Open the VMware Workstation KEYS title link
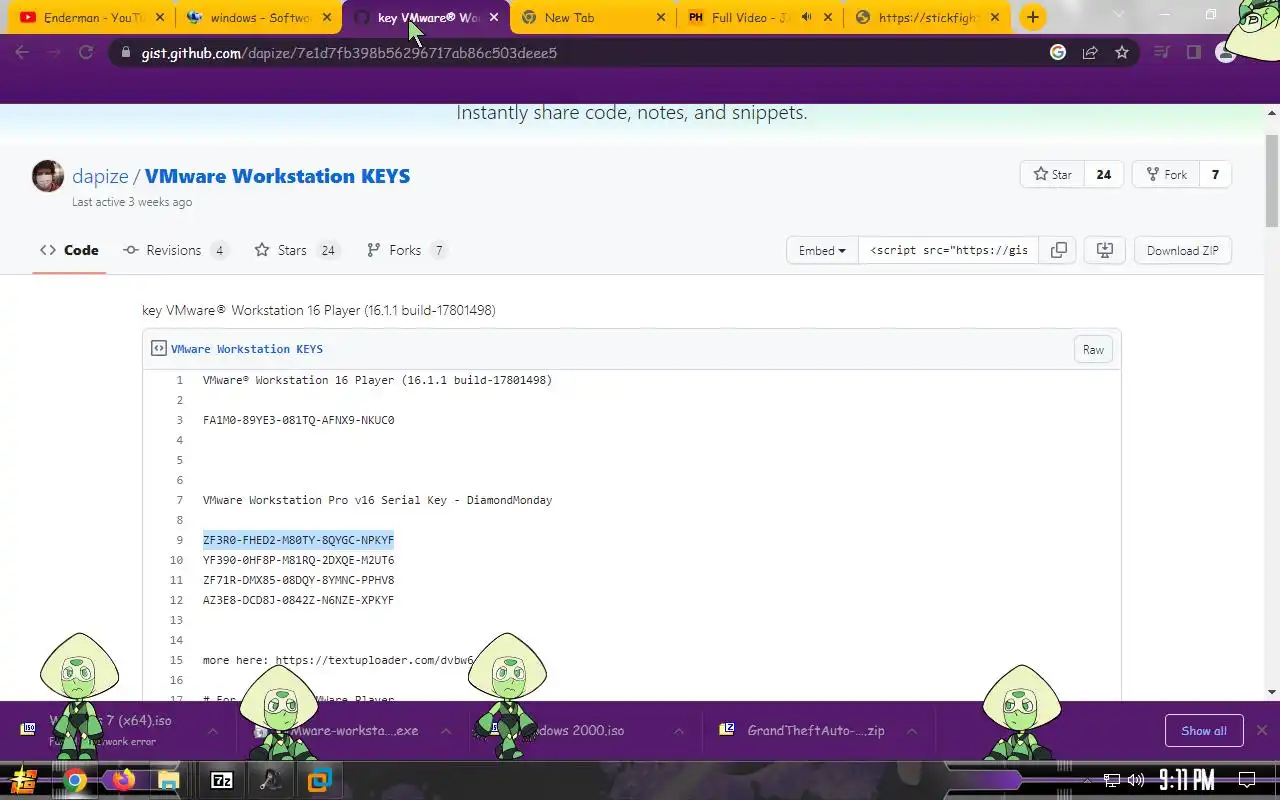Screen dimensions: 1280x800 [x=277, y=176]
